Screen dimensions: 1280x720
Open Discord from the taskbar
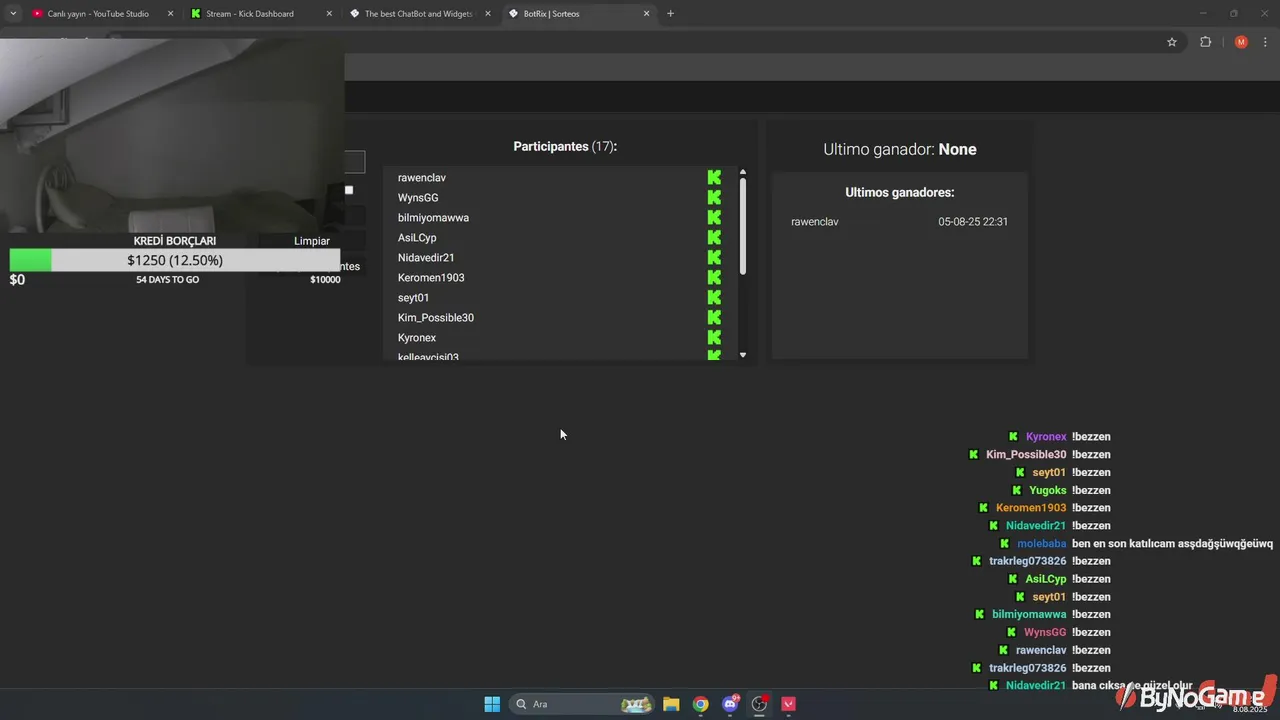730,704
